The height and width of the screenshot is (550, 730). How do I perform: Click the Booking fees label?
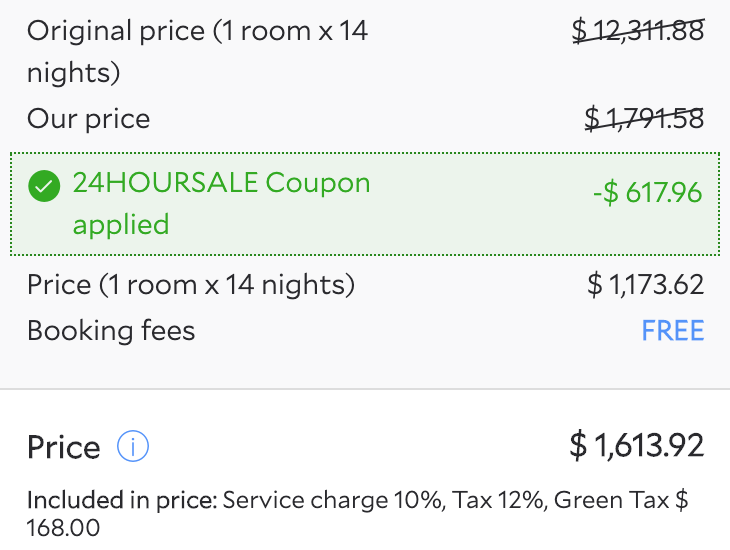tap(111, 330)
